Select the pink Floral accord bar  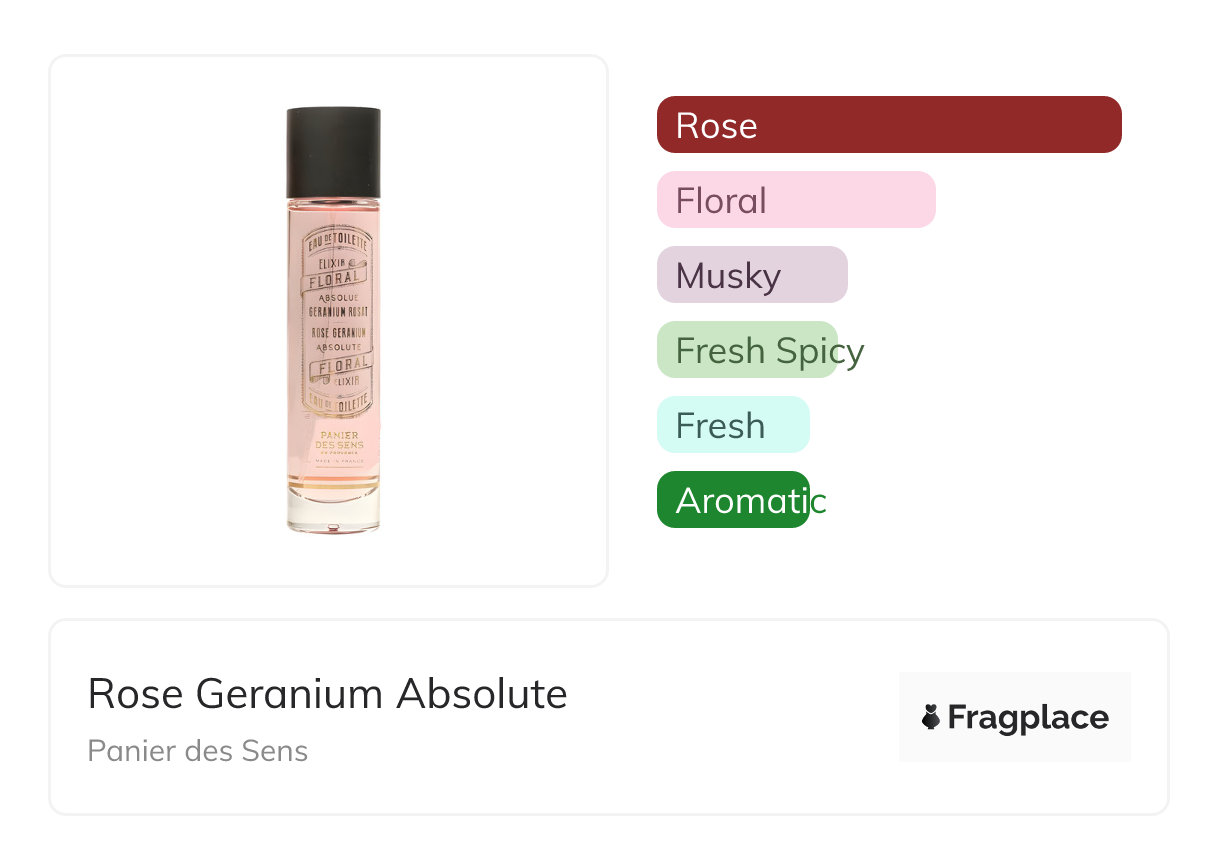796,200
